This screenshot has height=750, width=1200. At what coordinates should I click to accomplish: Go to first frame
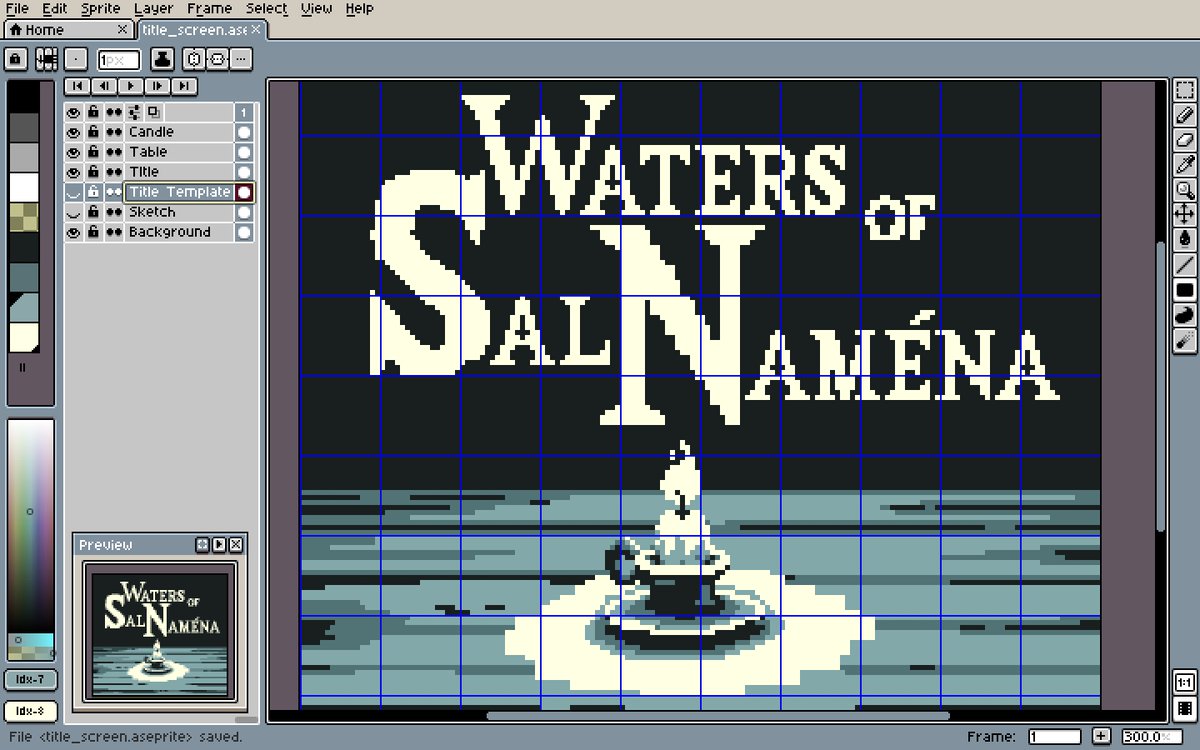(78, 86)
